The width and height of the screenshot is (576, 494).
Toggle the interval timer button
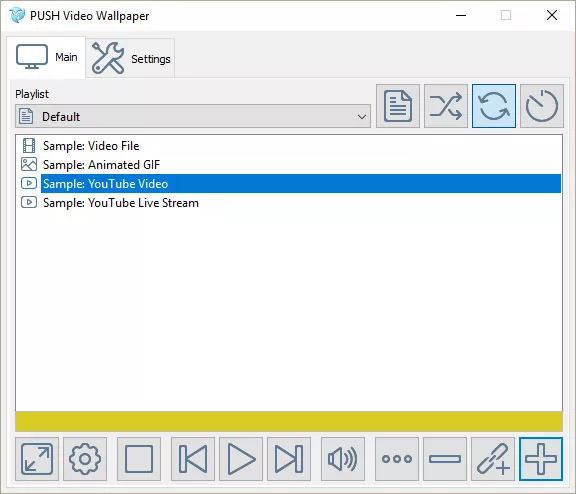[x=542, y=106]
